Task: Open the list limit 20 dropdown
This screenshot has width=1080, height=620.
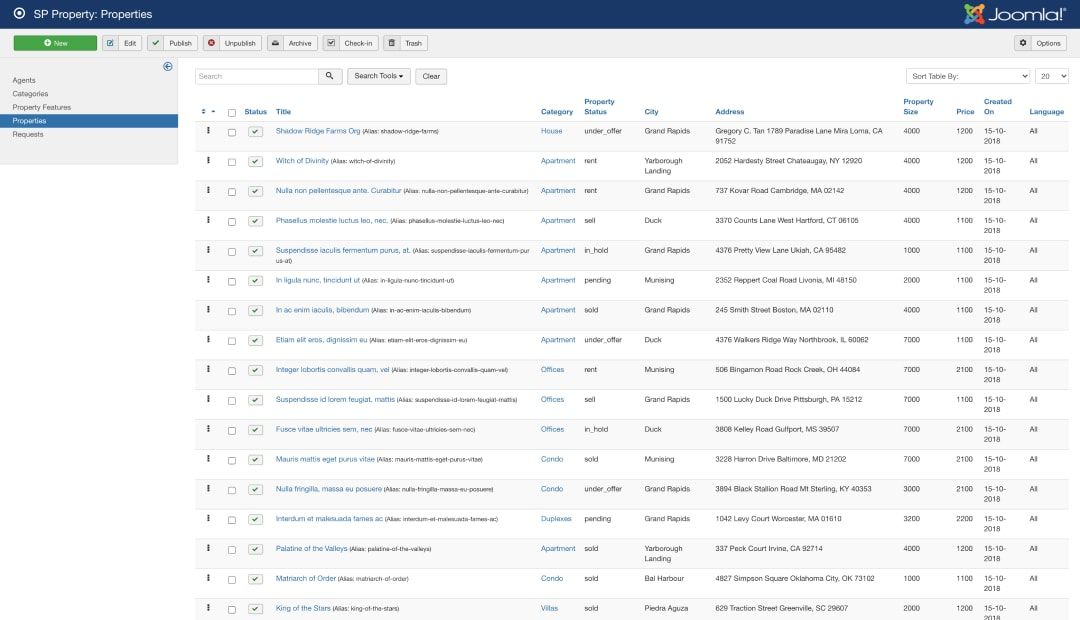Action: [x=1052, y=76]
